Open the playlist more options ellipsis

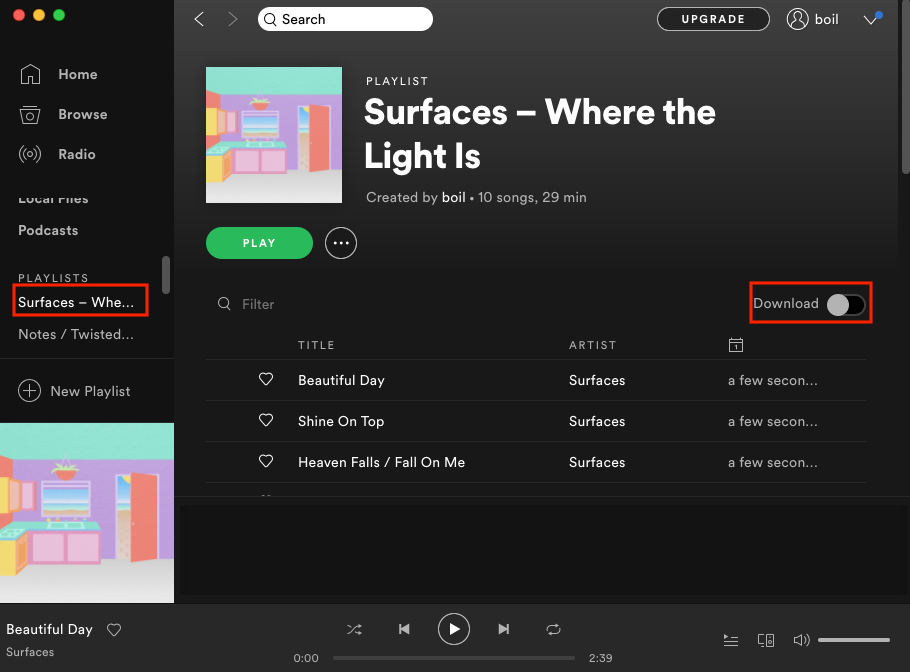pos(341,243)
